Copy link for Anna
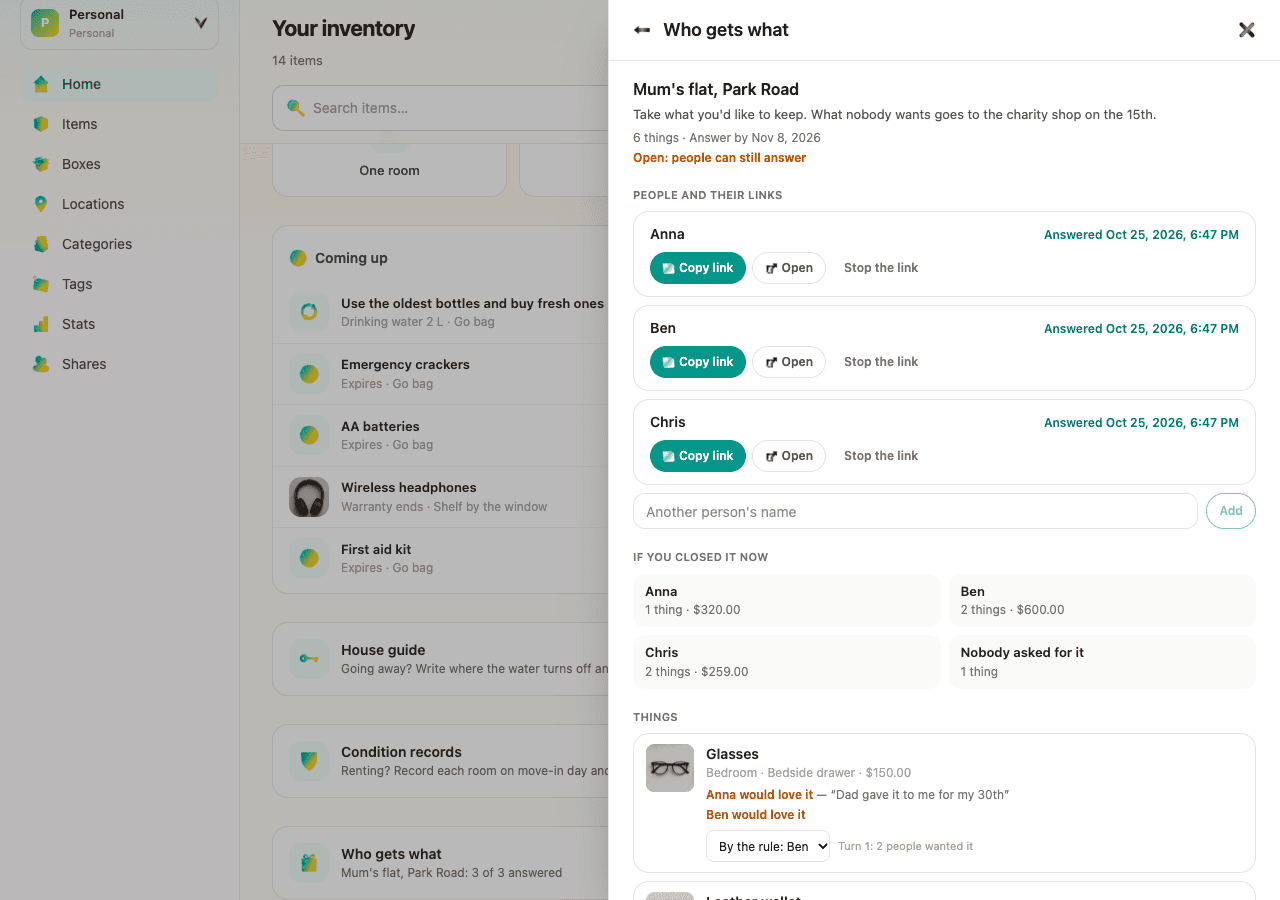This screenshot has width=1280, height=900. tap(698, 268)
